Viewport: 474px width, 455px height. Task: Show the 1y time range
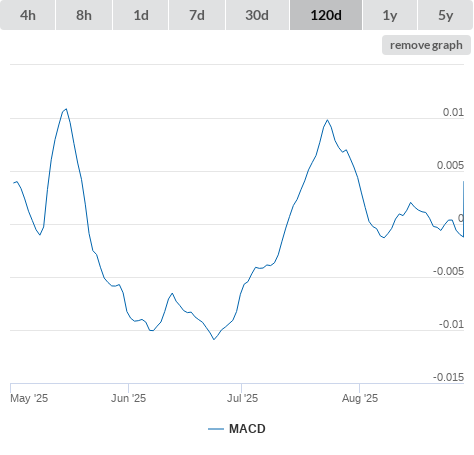[x=390, y=15]
